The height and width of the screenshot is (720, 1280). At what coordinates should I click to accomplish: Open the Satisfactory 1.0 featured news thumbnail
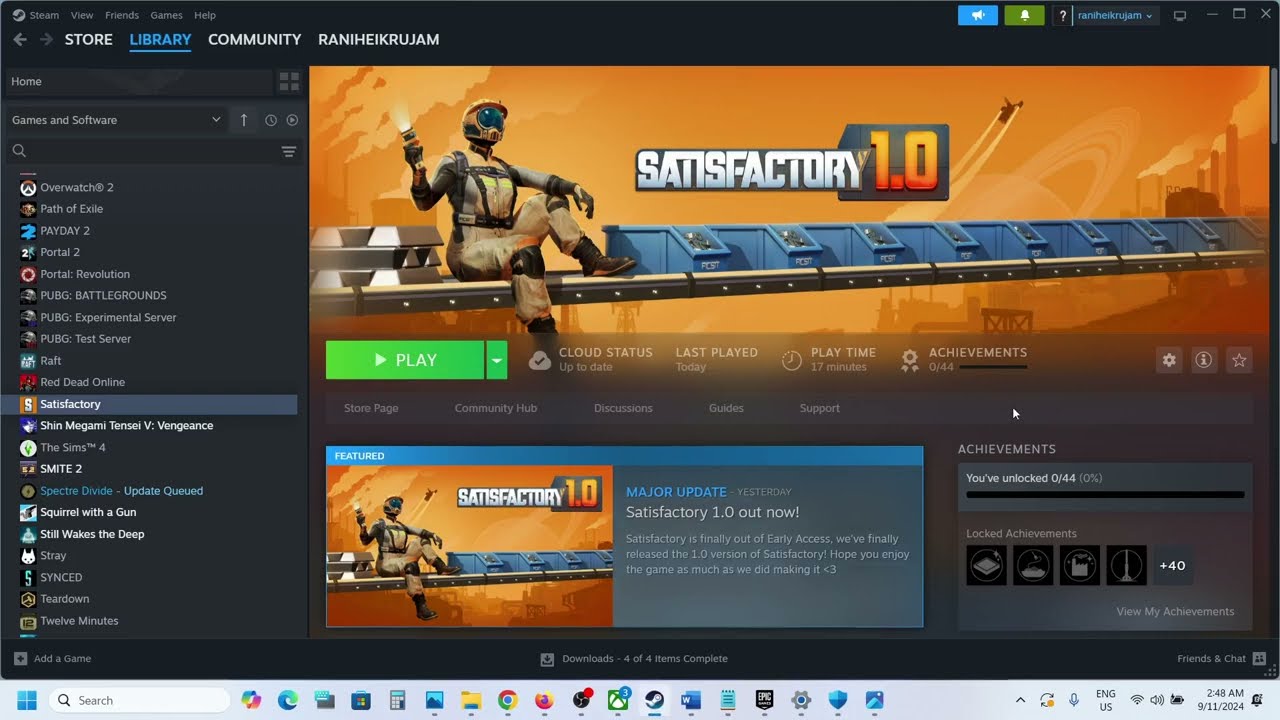click(x=469, y=546)
